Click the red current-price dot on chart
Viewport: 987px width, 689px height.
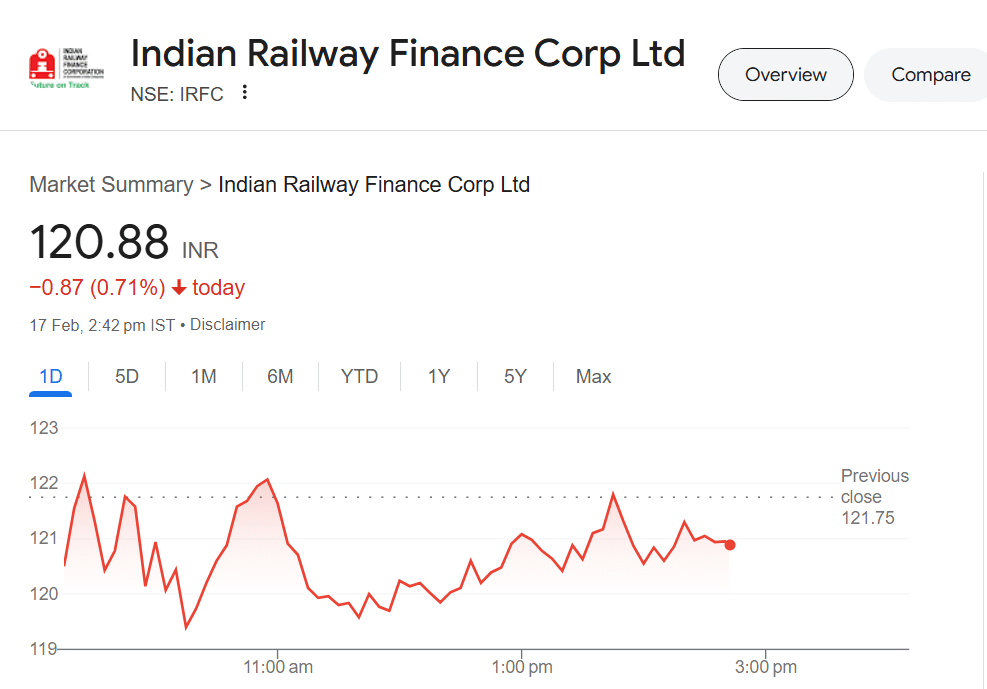coord(730,545)
